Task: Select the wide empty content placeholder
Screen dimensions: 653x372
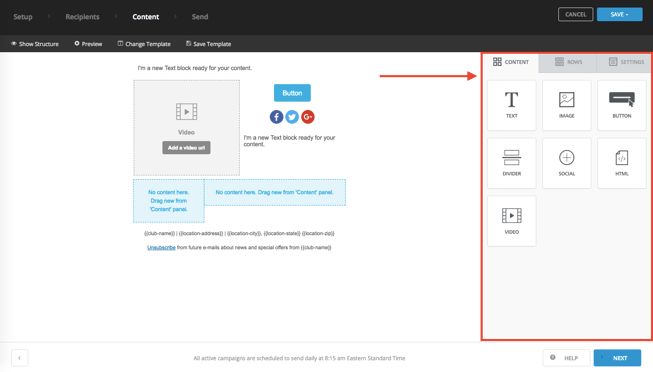Action: click(x=275, y=192)
